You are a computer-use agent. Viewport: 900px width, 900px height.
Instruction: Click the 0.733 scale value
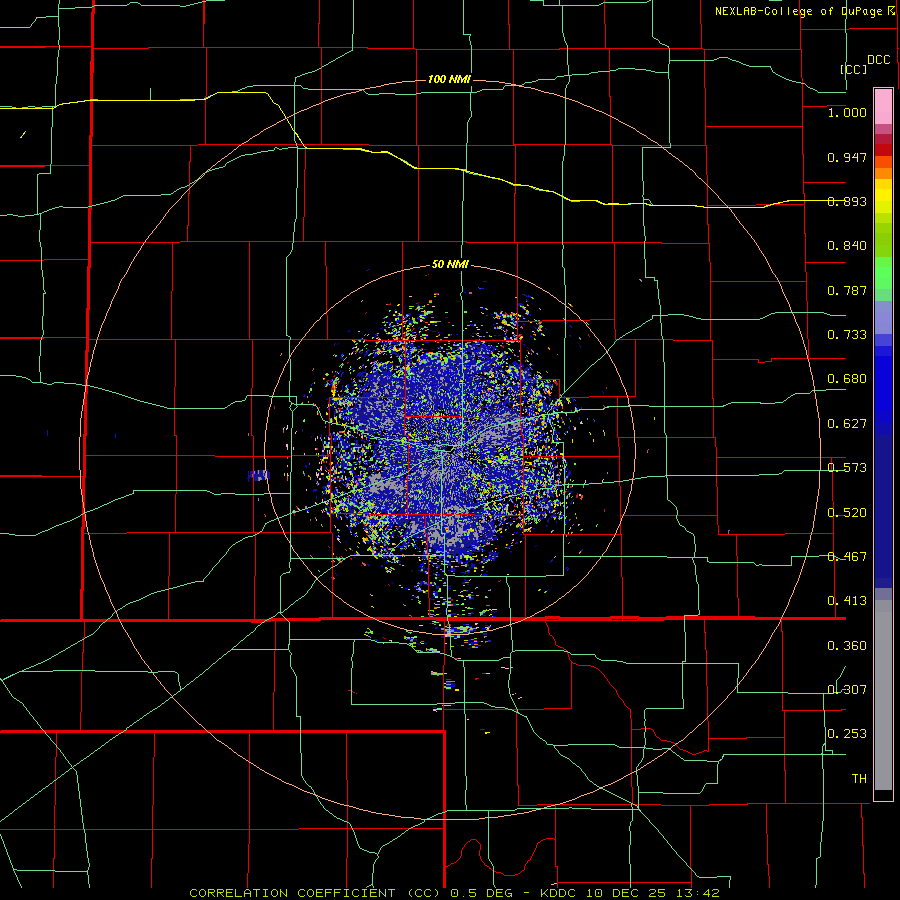point(847,335)
